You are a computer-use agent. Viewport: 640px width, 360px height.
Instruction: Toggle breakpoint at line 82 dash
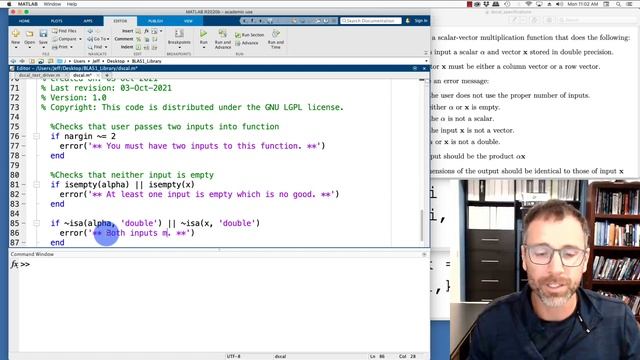point(24,194)
